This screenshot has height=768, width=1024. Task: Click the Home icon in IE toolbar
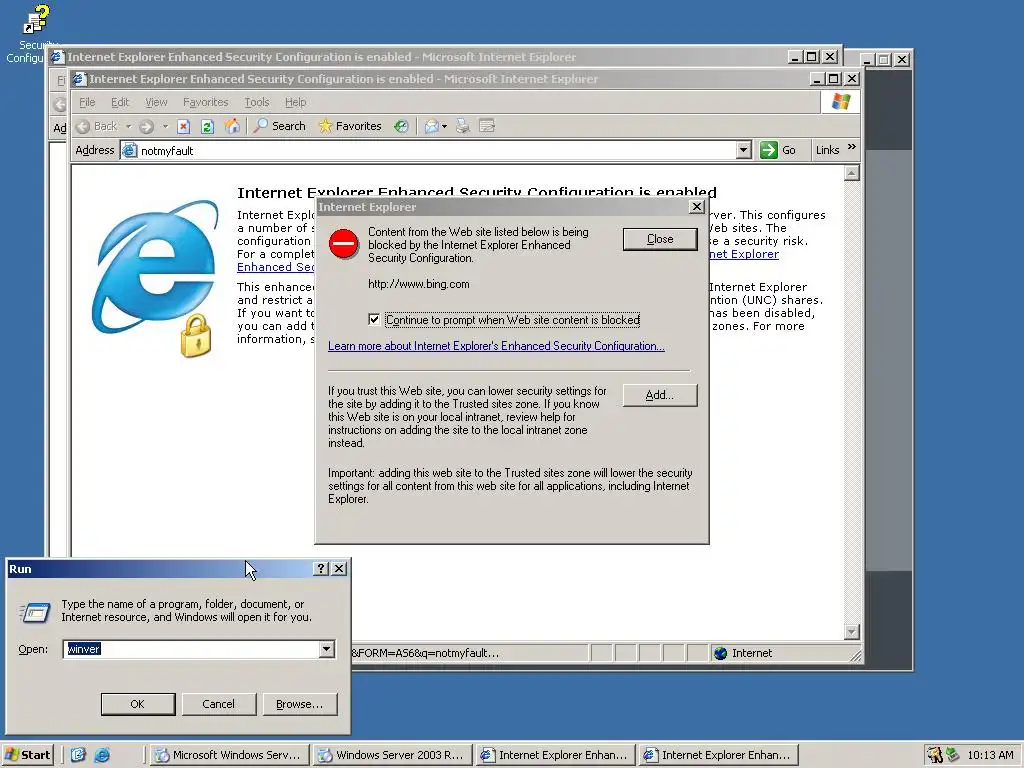coord(232,126)
